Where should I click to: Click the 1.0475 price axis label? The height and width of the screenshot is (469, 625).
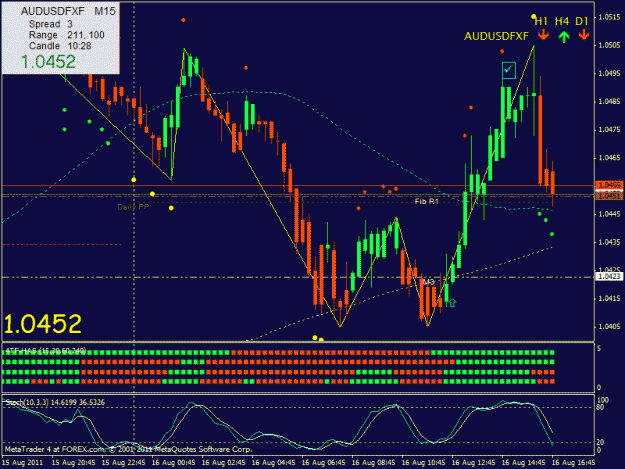point(610,130)
